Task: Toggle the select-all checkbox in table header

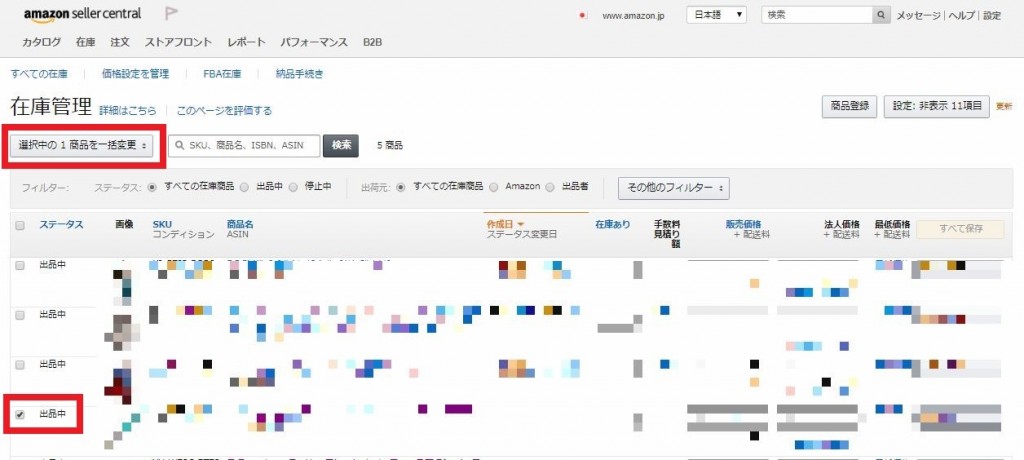Action: pos(20,226)
